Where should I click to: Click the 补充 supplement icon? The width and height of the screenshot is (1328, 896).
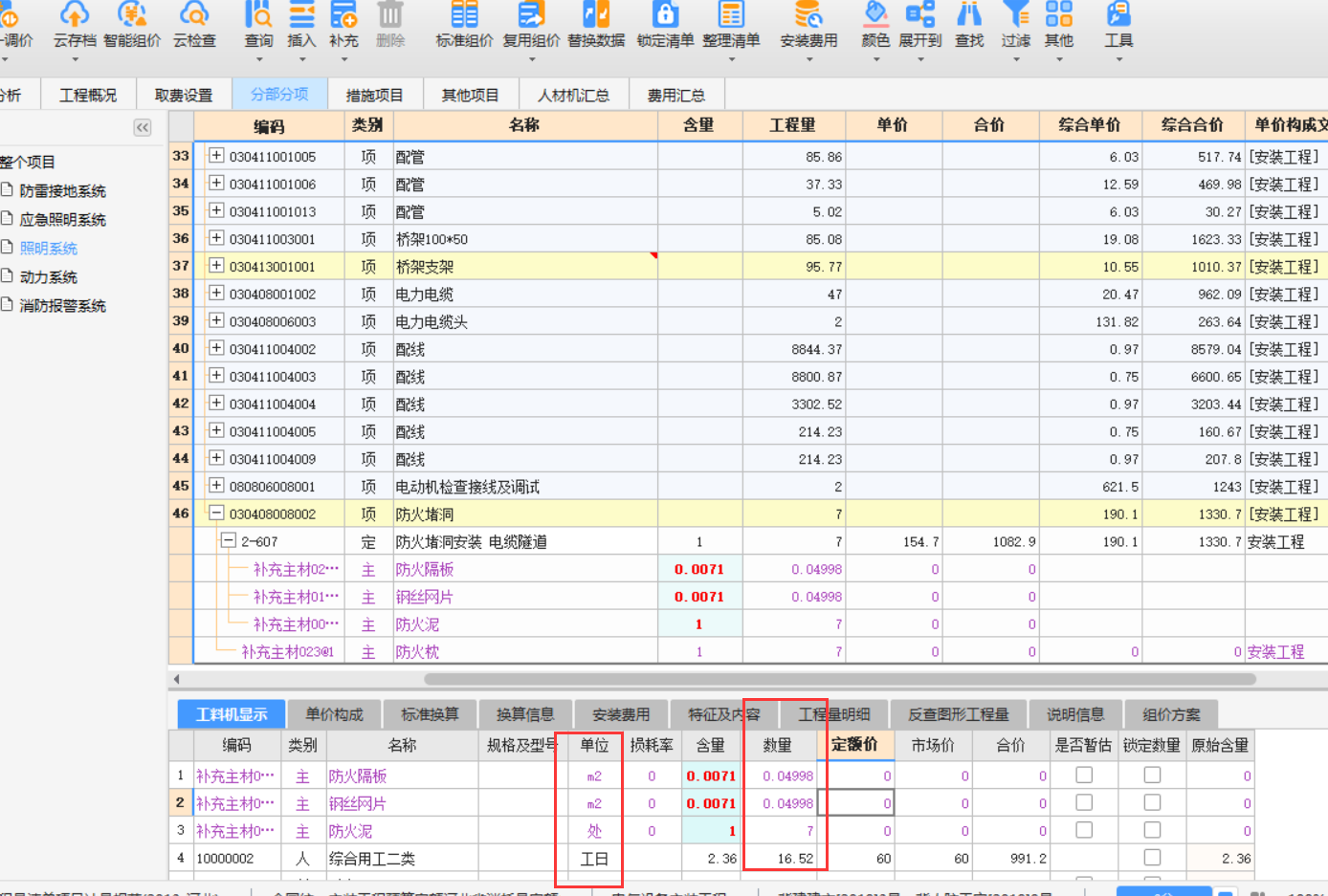coord(343,14)
